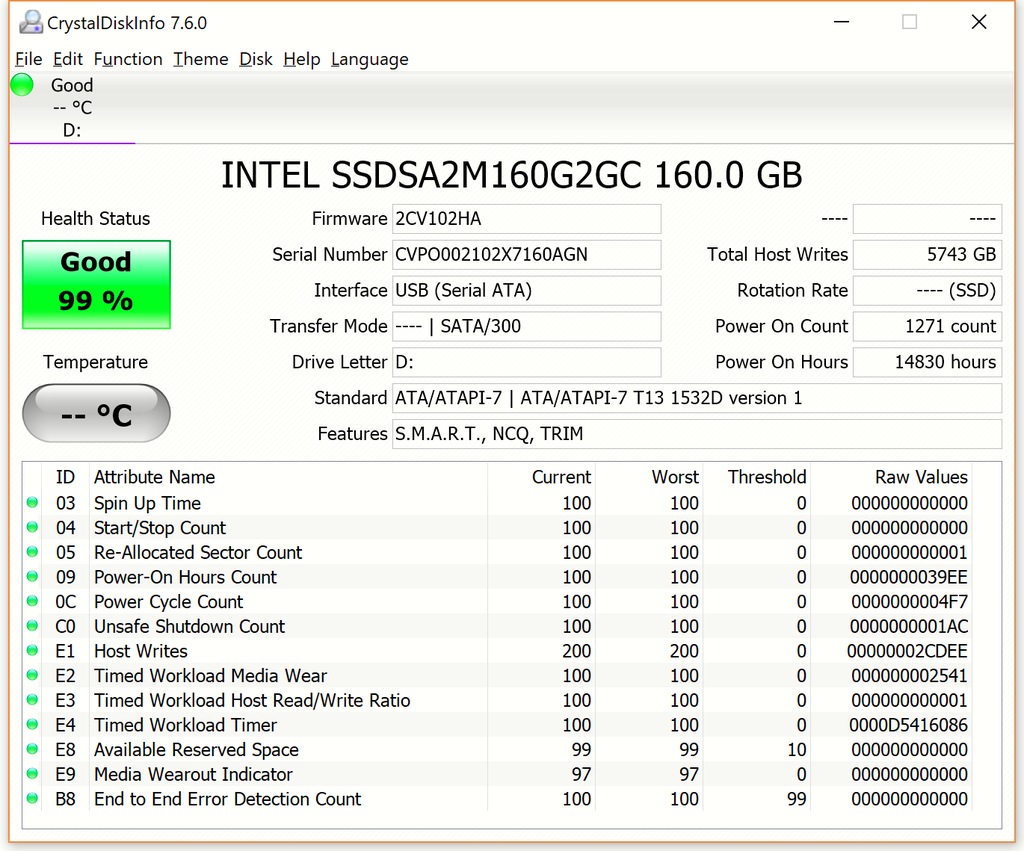This screenshot has height=851, width=1024.
Task: Select Timed Workload Host Read/Write Ratio row
Action: [x=498, y=699]
